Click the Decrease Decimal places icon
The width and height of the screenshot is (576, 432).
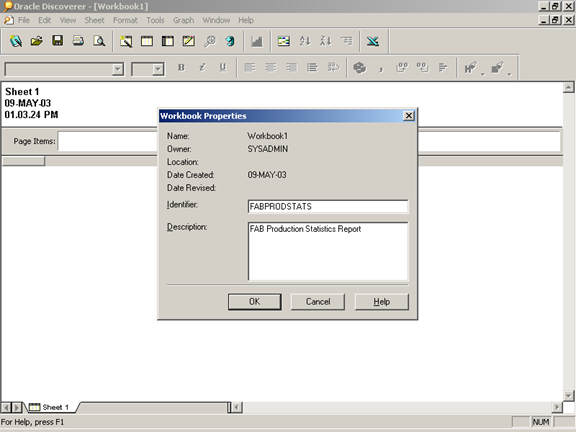[422, 68]
